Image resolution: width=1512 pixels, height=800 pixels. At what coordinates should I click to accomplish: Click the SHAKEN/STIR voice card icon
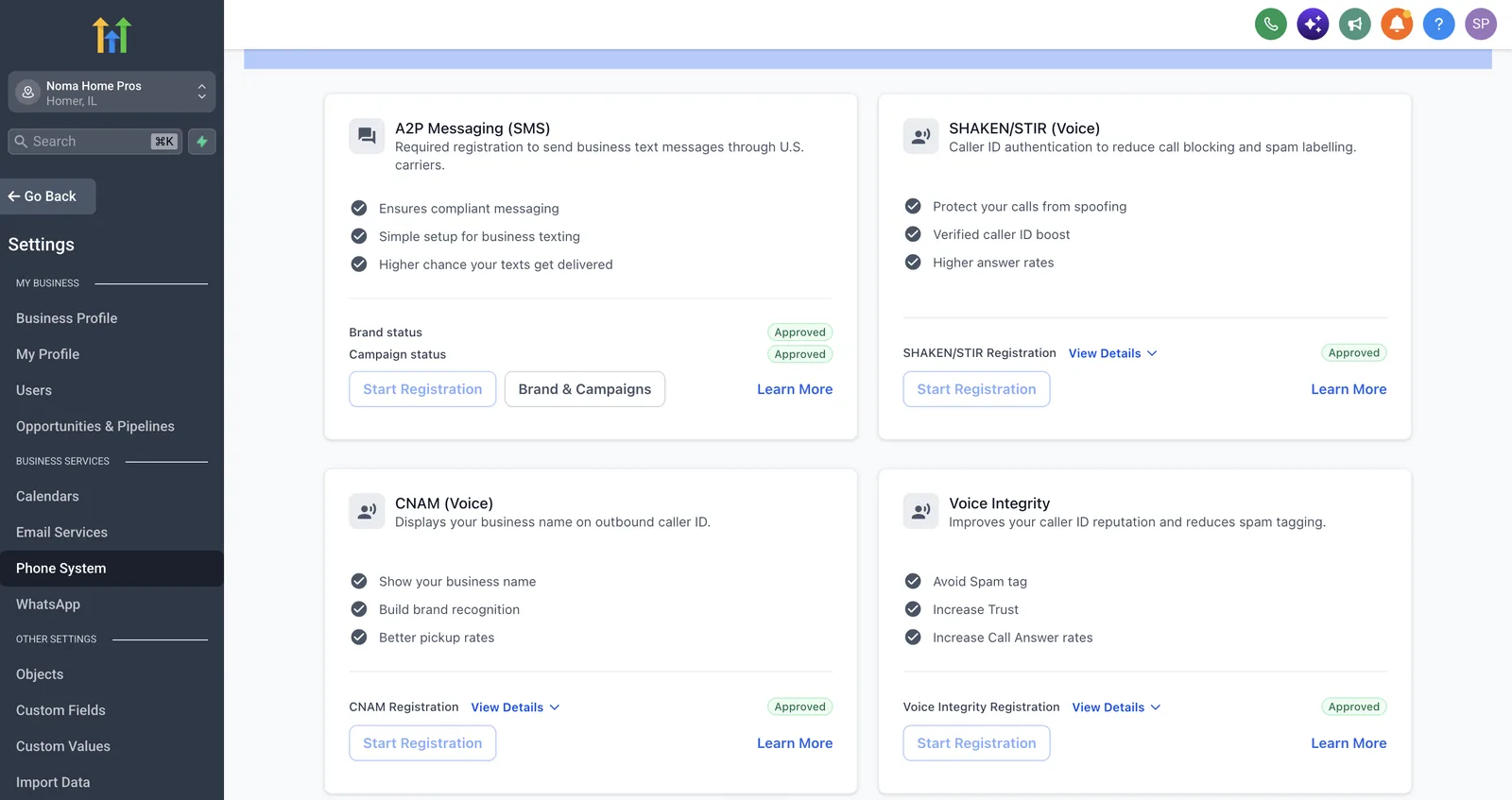click(920, 136)
